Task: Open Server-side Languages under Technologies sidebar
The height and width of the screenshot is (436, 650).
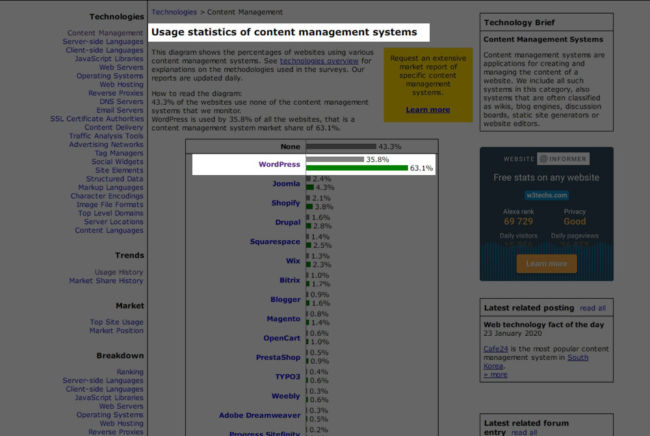Action: [103, 41]
